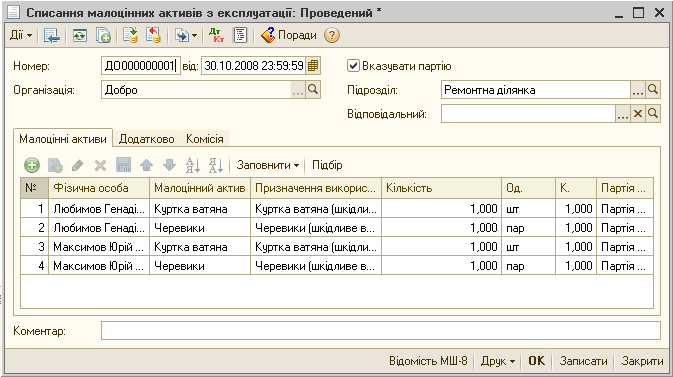Click the Дт/Кт postings result icon

(216, 35)
